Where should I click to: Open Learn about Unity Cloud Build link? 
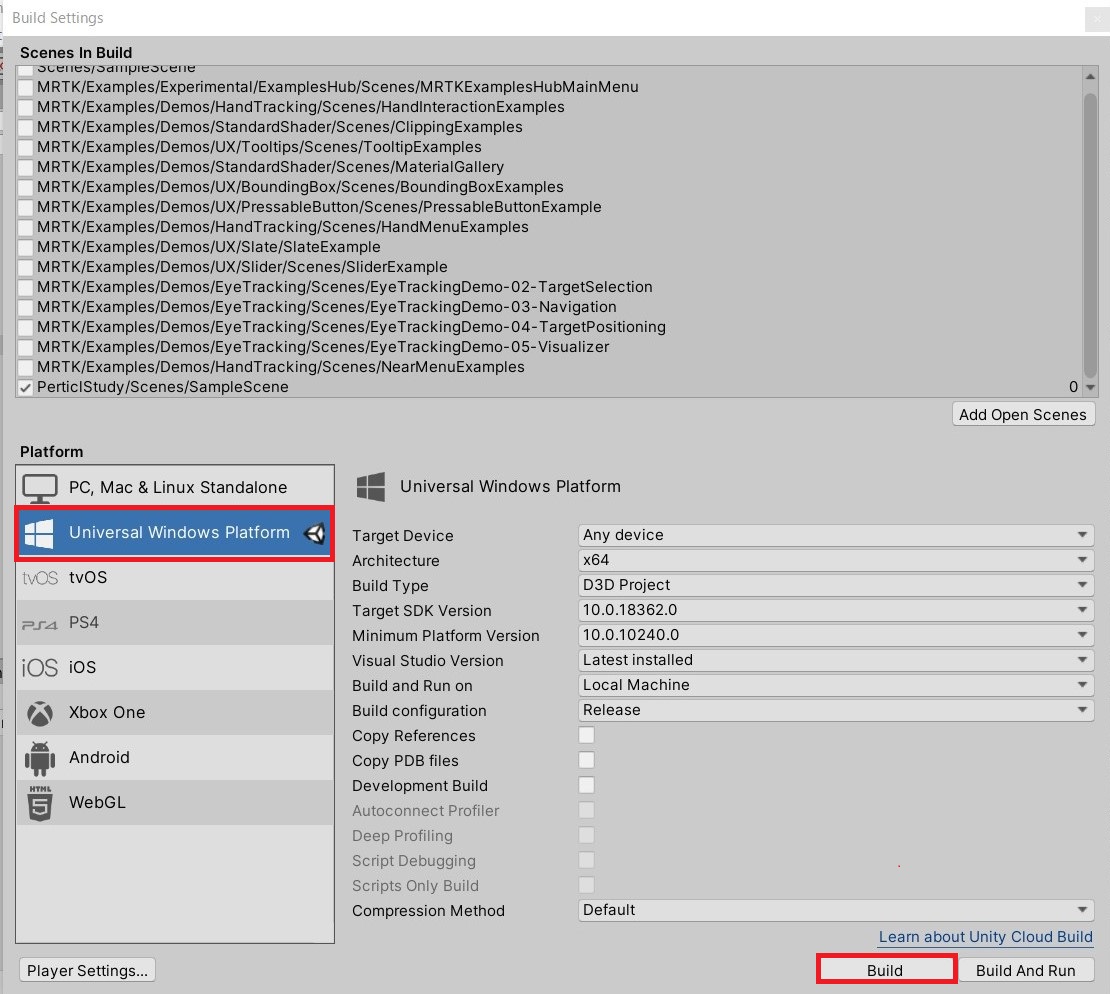point(985,937)
